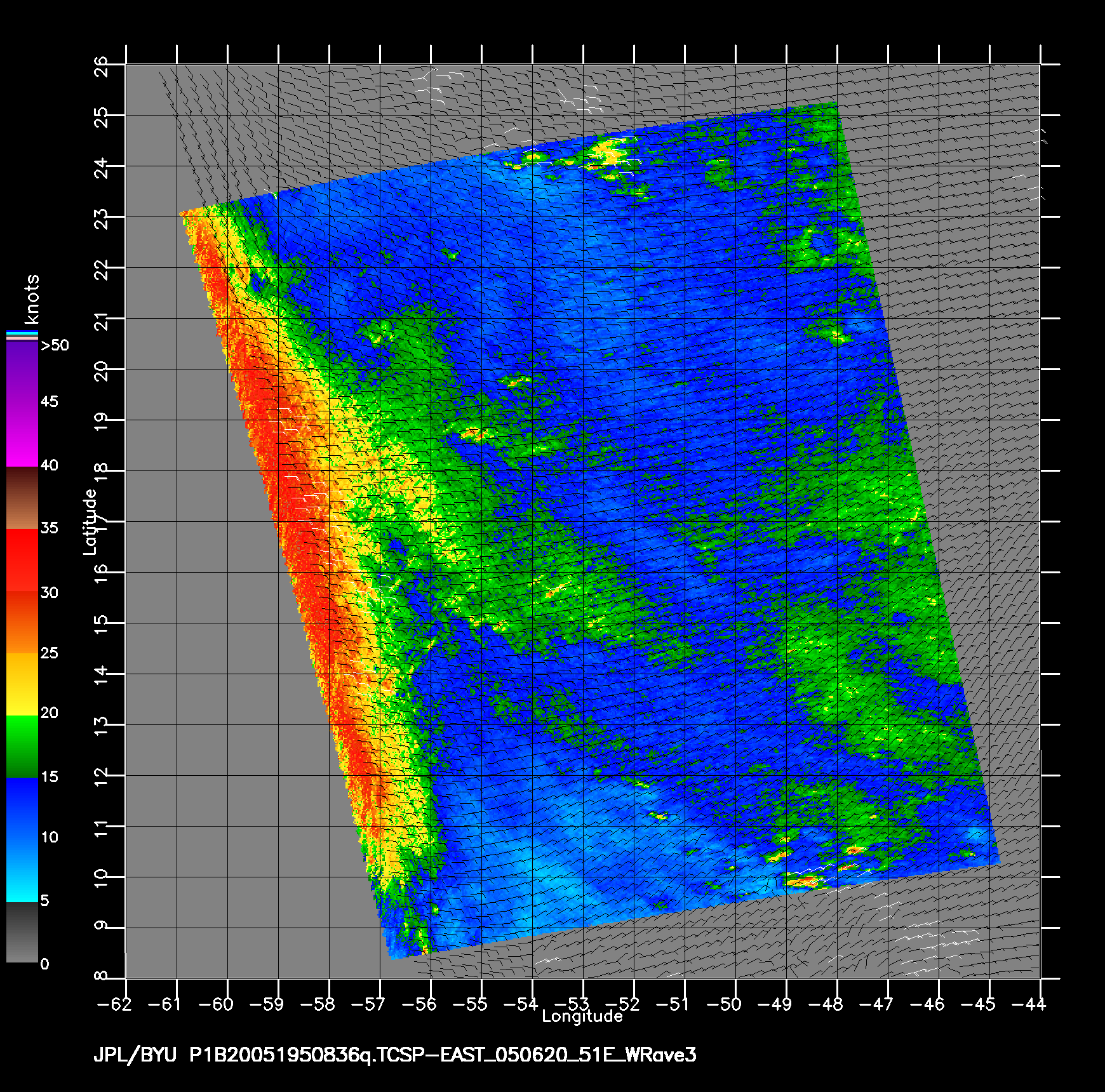Click the '-45' longitude tick label
This screenshot has height=1092, width=1105.
coord(978,1004)
